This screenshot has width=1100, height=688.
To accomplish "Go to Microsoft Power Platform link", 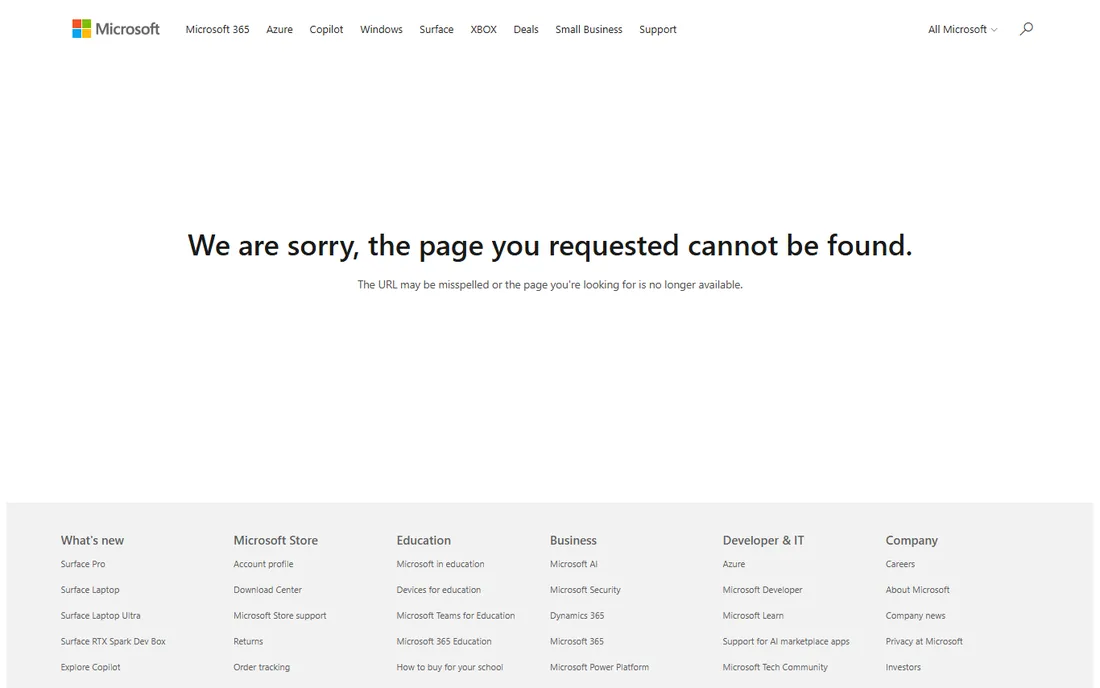I will pos(599,667).
